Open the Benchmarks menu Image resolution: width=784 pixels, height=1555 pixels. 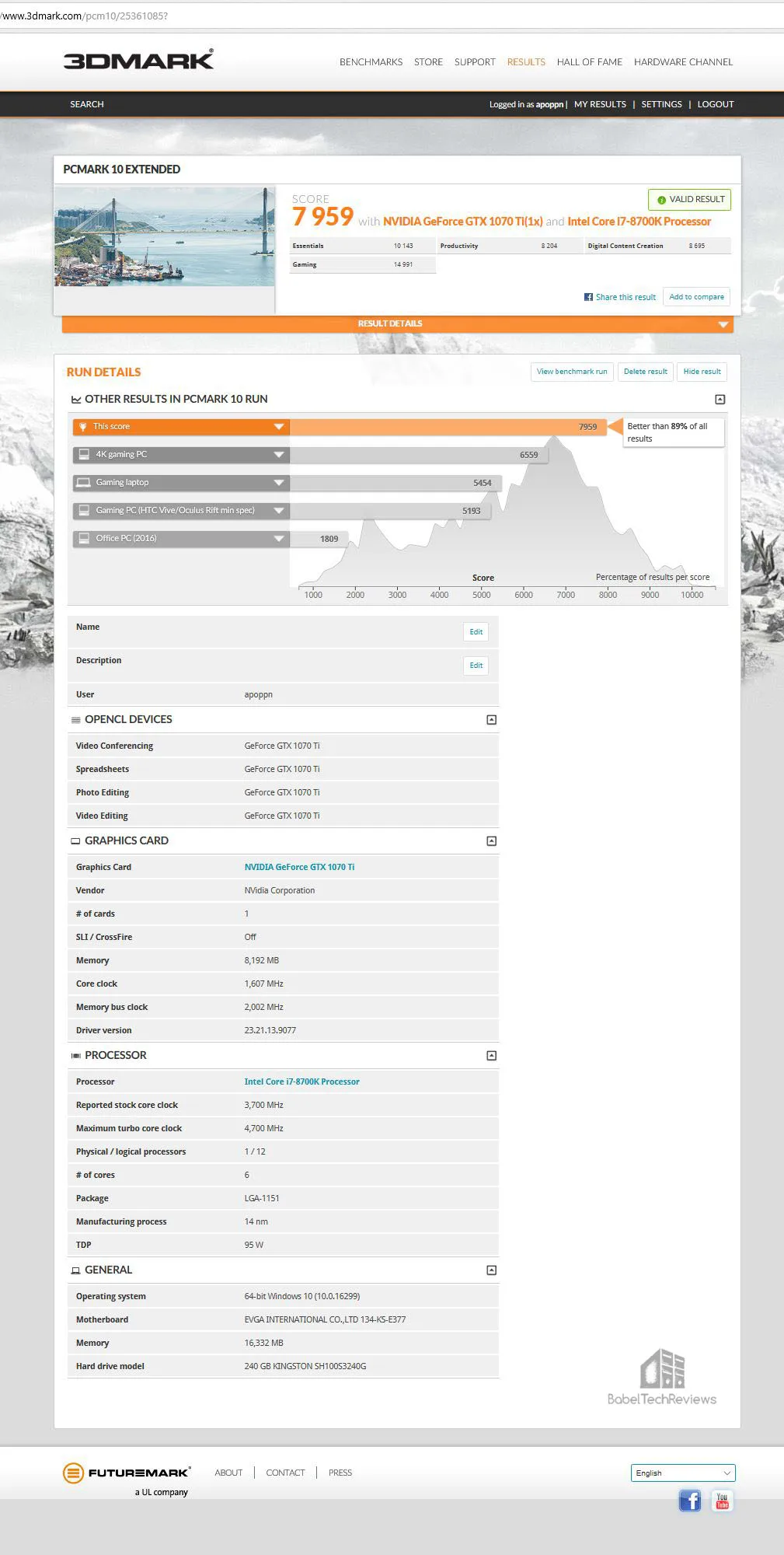click(x=371, y=62)
